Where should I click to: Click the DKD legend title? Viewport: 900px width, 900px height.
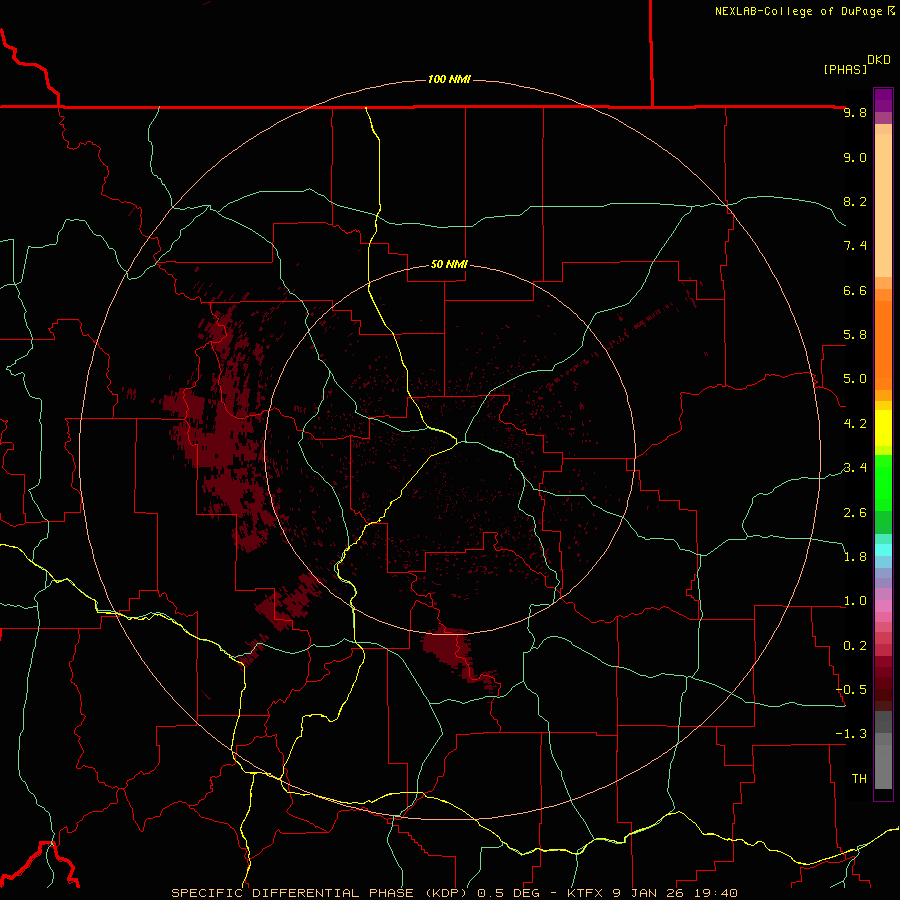tap(879, 60)
